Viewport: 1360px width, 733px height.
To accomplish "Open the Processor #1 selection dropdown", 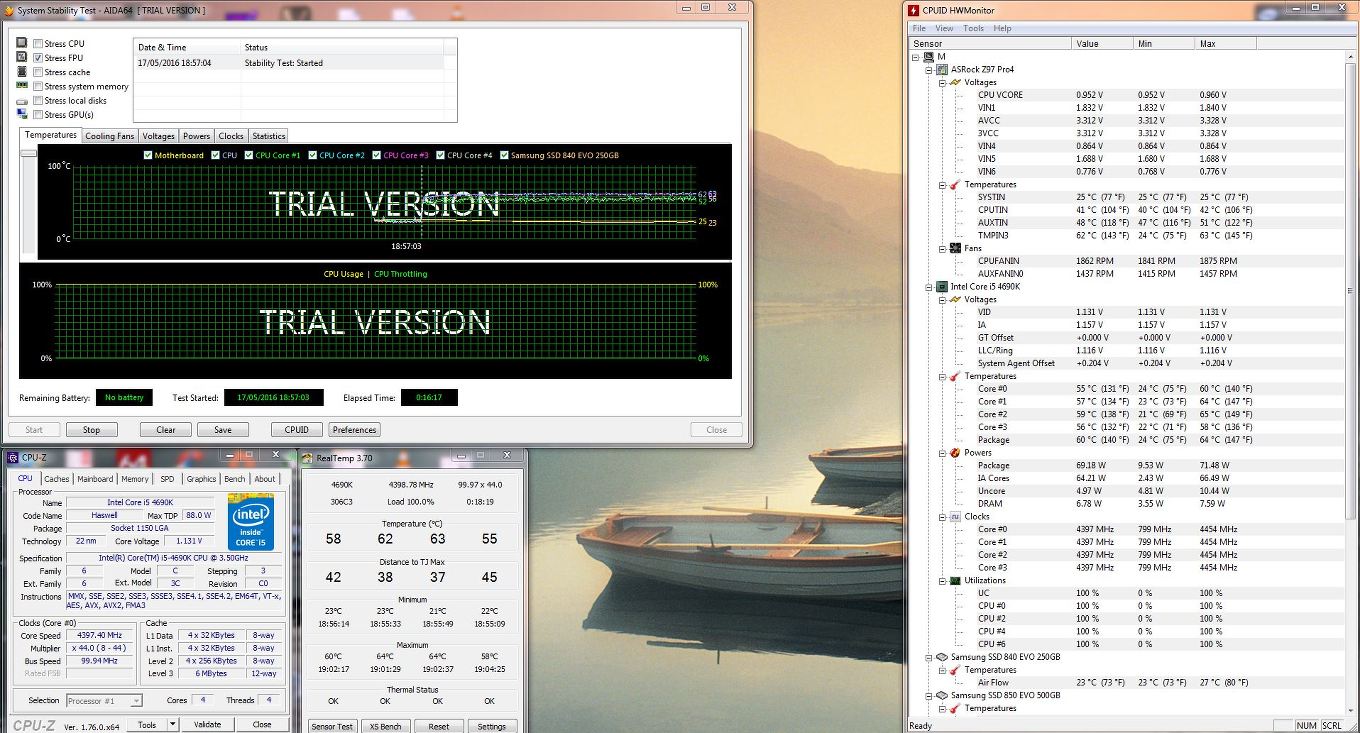I will coord(136,701).
